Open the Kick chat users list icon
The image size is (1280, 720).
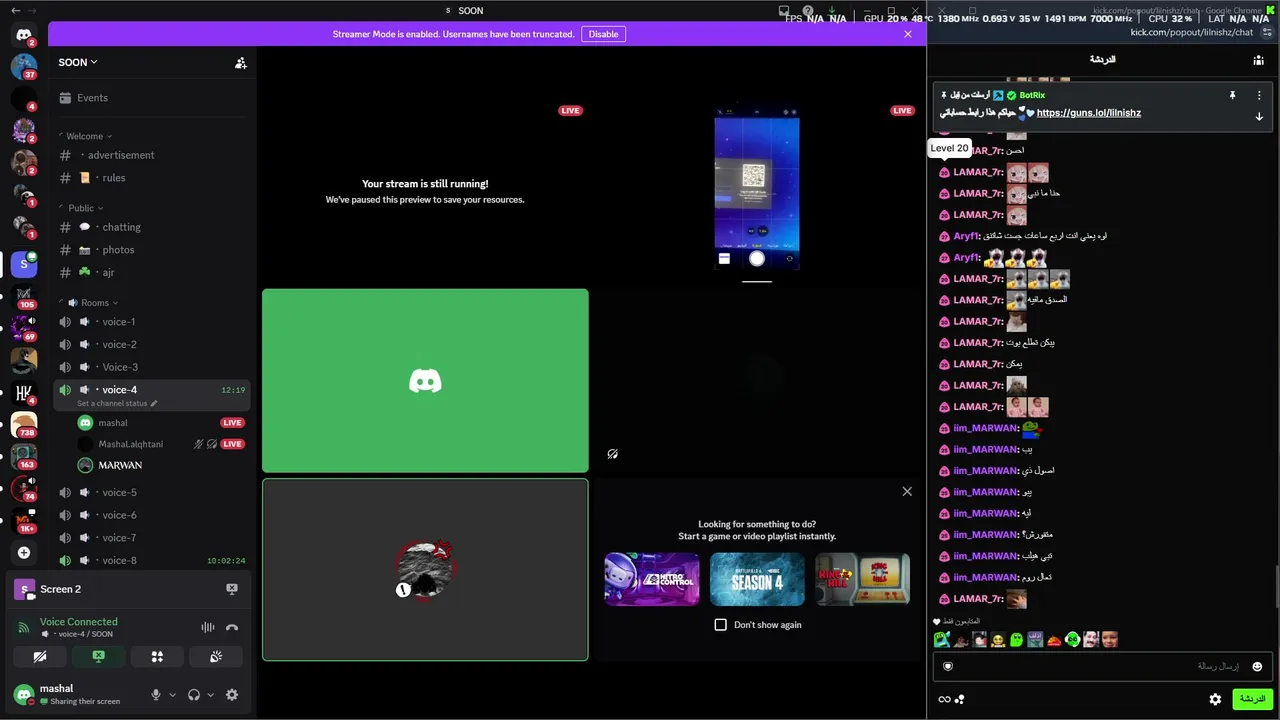[1258, 60]
